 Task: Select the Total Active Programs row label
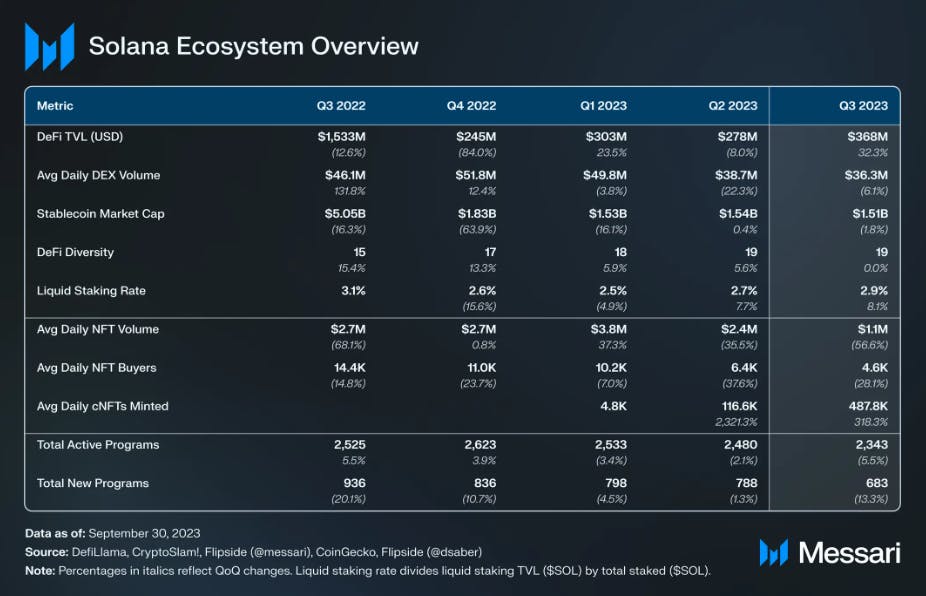pyautogui.click(x=98, y=445)
